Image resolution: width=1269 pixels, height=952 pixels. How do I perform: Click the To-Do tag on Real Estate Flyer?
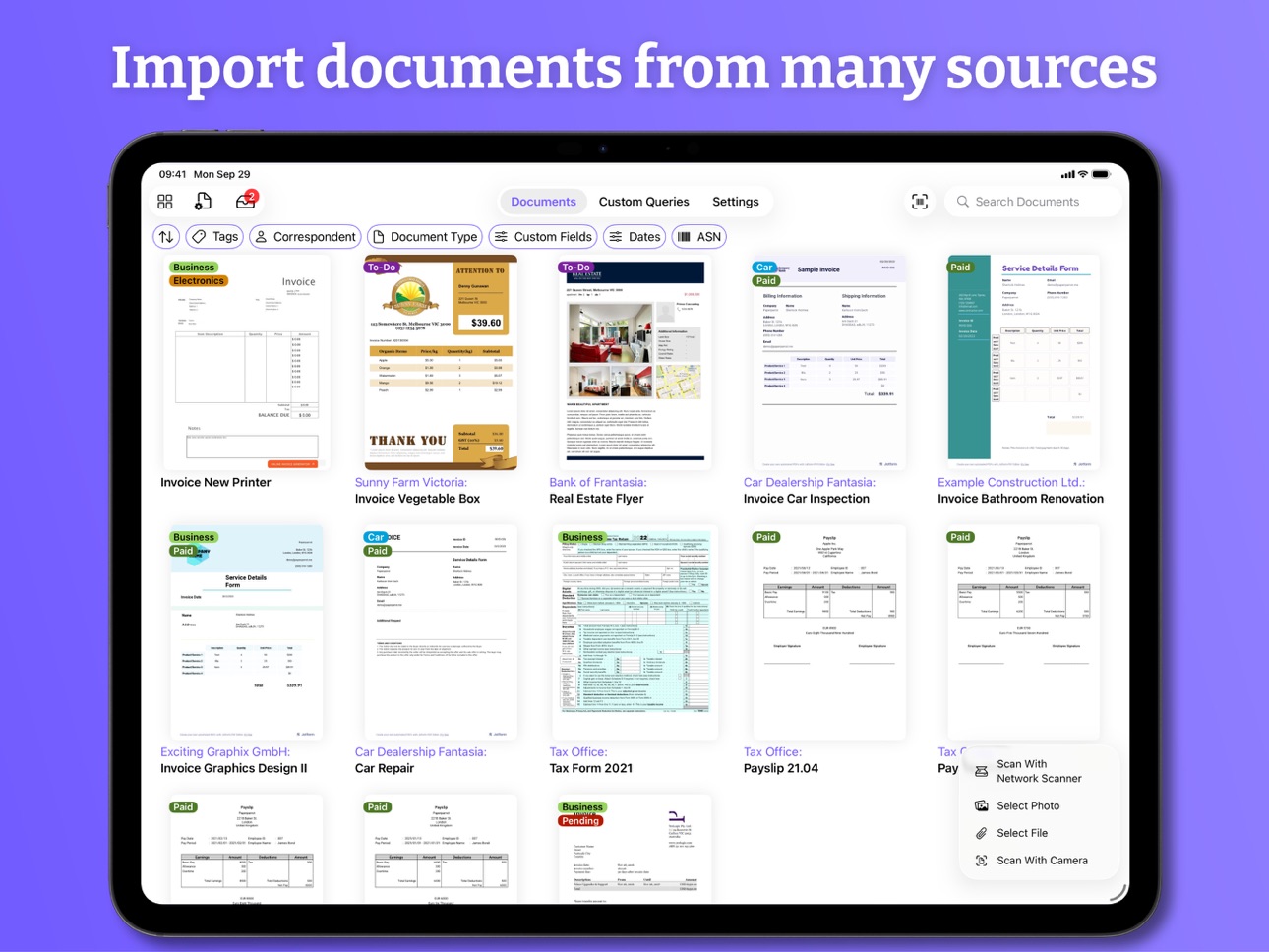[575, 268]
